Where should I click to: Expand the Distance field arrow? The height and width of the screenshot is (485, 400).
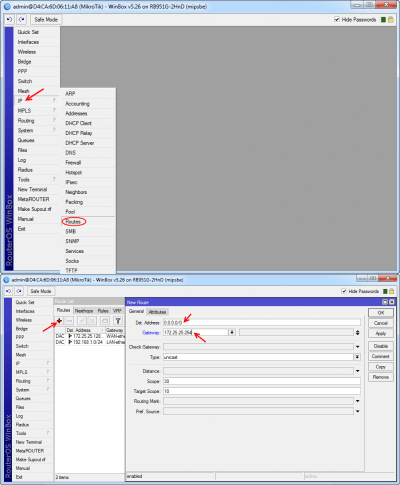(357, 371)
